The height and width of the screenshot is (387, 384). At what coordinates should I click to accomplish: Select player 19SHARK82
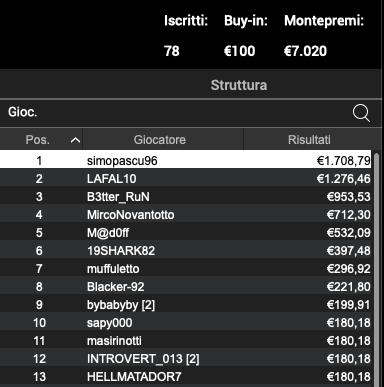click(x=186, y=251)
